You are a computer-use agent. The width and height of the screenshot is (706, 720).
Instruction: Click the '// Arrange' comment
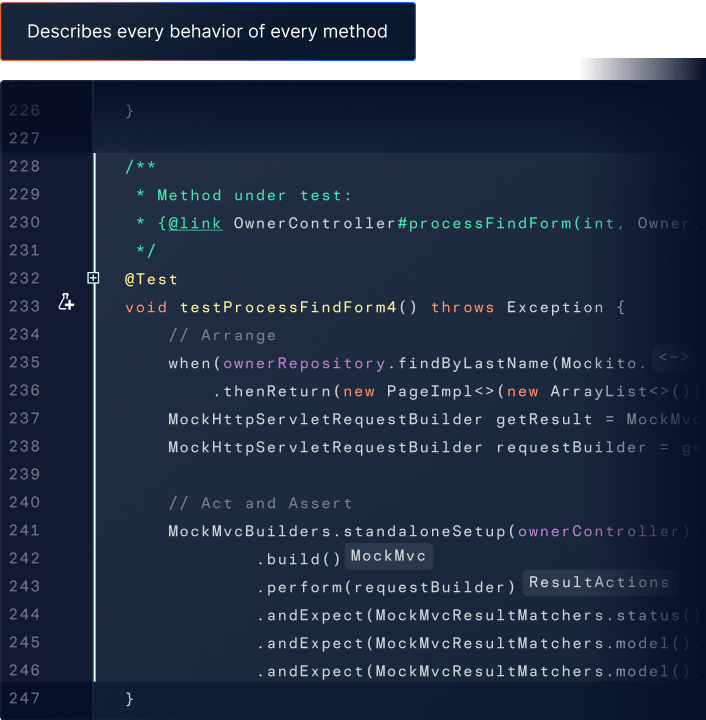(x=222, y=335)
